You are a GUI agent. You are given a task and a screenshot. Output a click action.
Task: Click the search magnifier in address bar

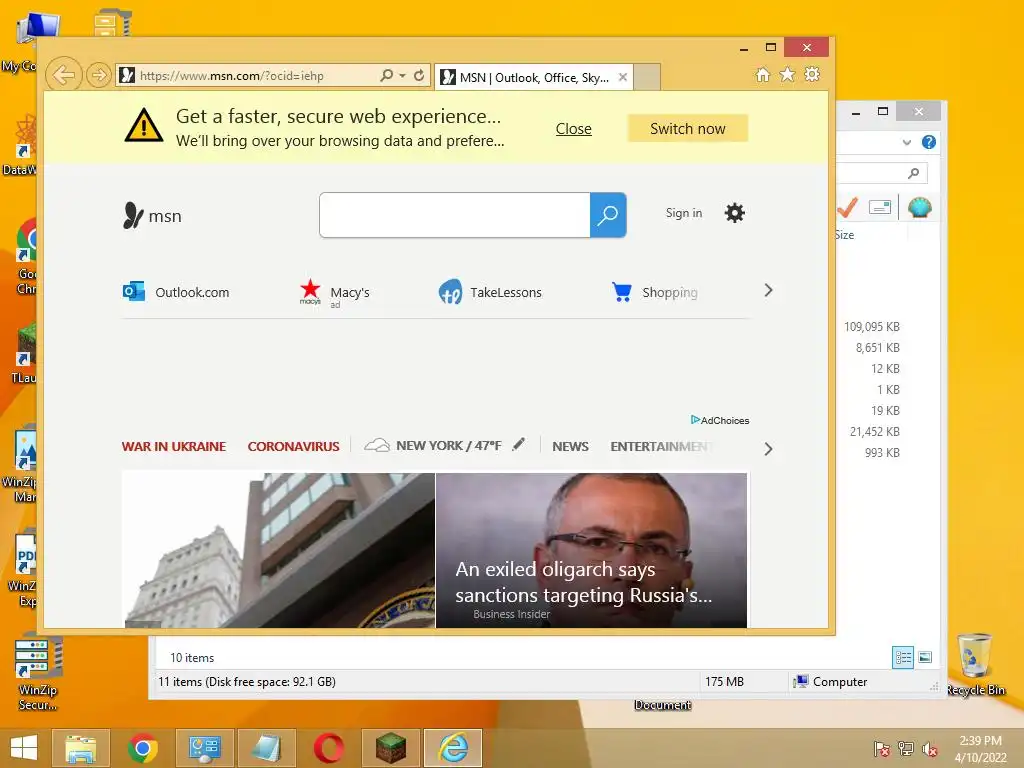(387, 76)
